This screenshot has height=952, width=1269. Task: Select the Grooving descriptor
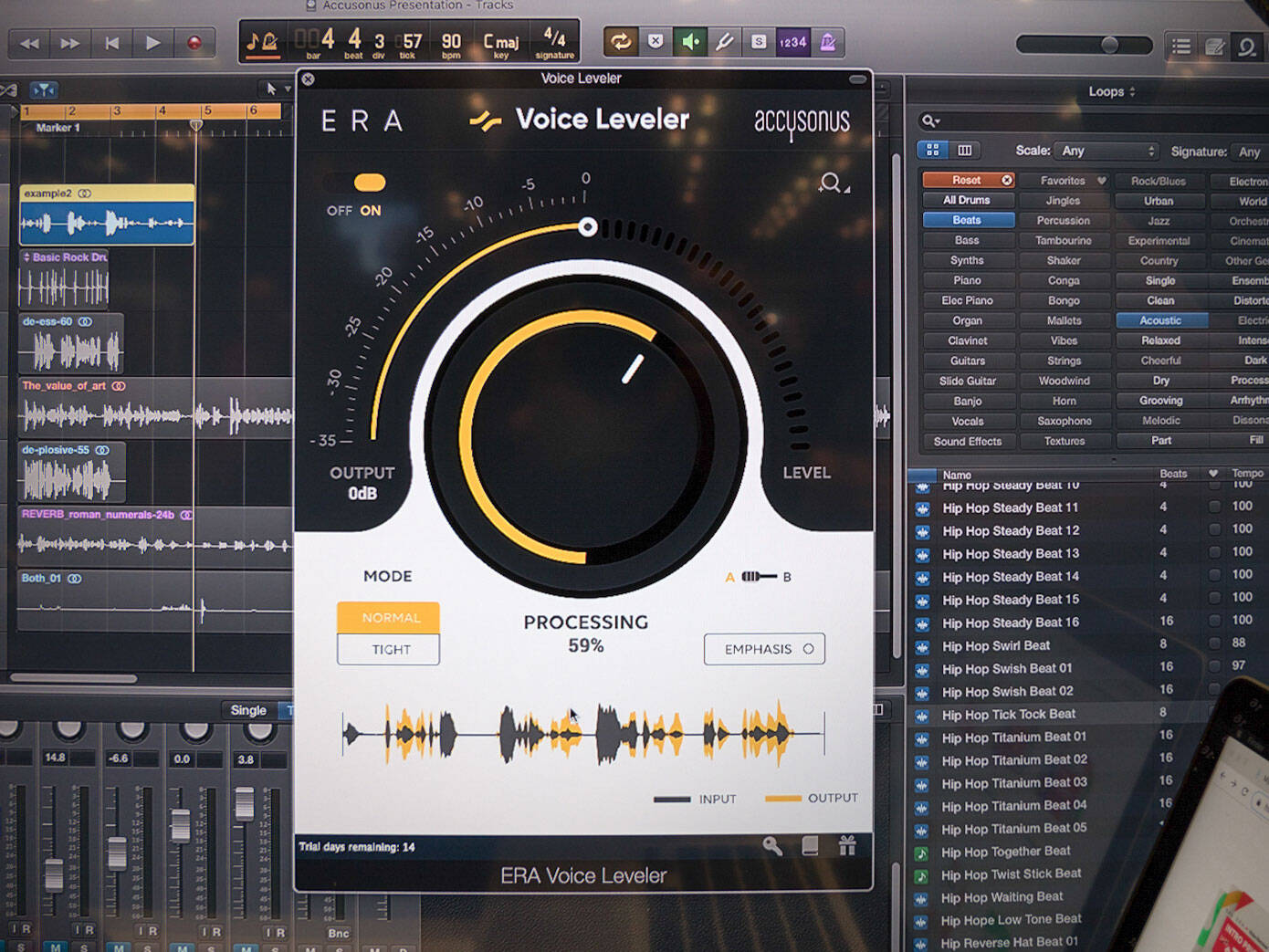(x=1160, y=401)
